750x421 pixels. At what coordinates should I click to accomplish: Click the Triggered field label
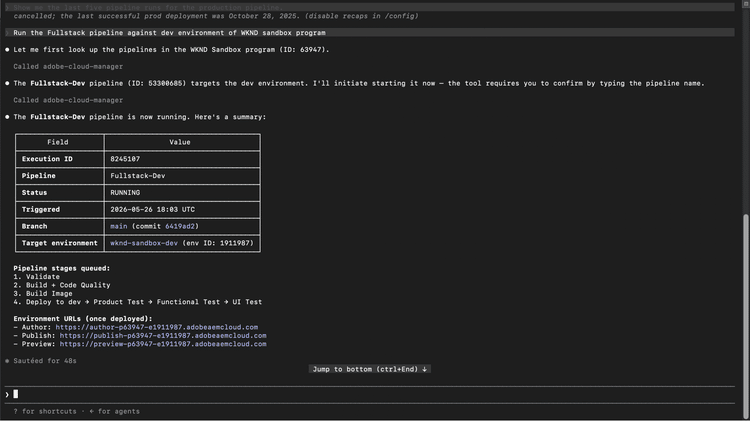(41, 210)
